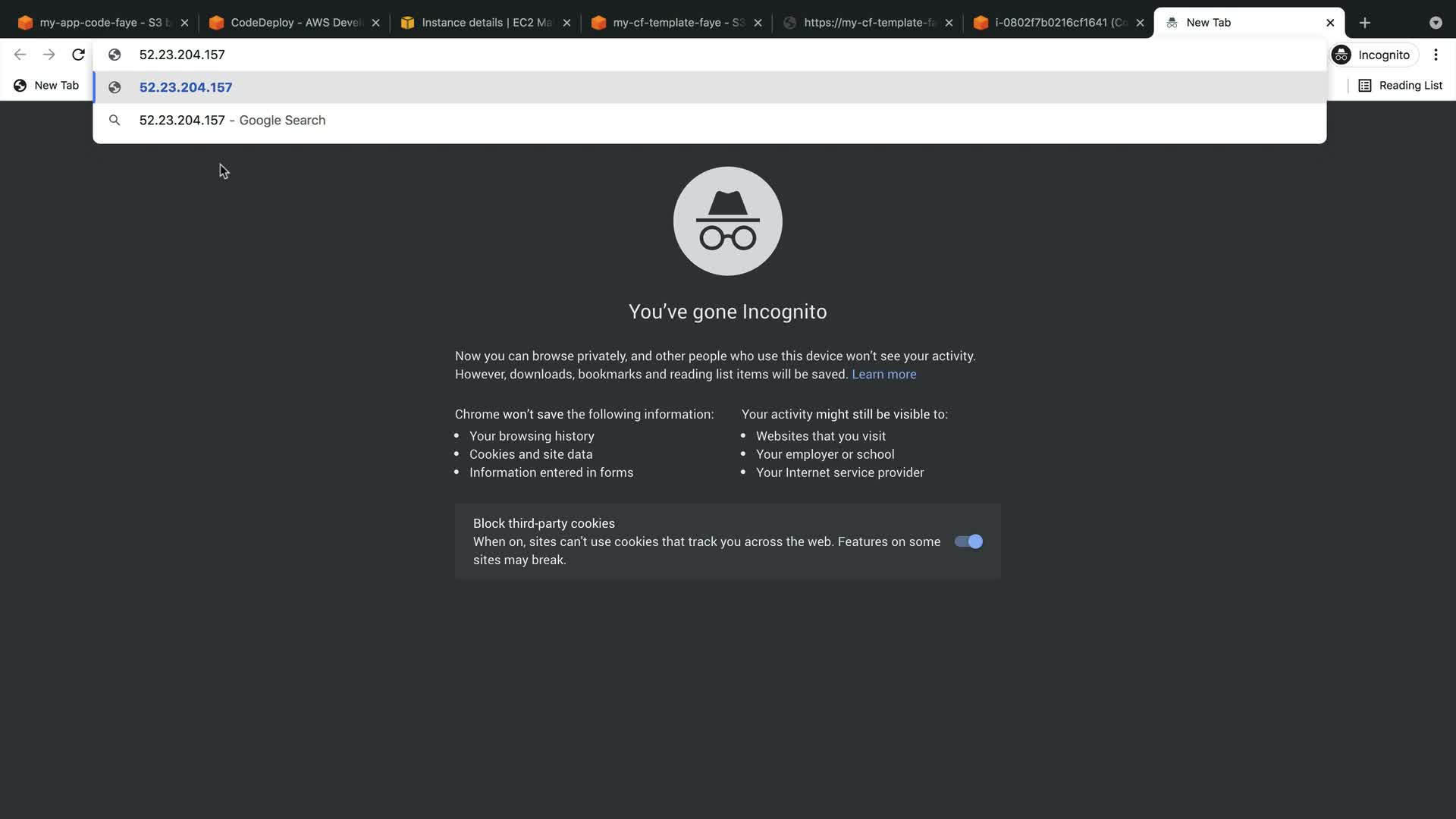1456x819 pixels.
Task: Toggle Block third-party cookies switch
Action: tap(968, 541)
